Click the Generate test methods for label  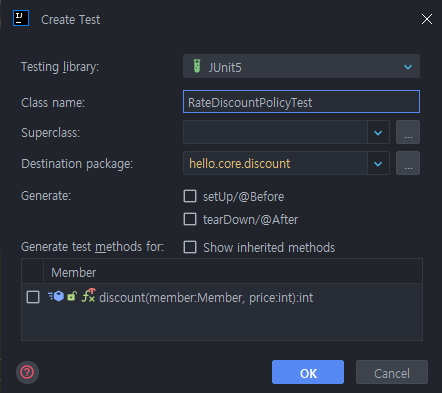coord(93,247)
